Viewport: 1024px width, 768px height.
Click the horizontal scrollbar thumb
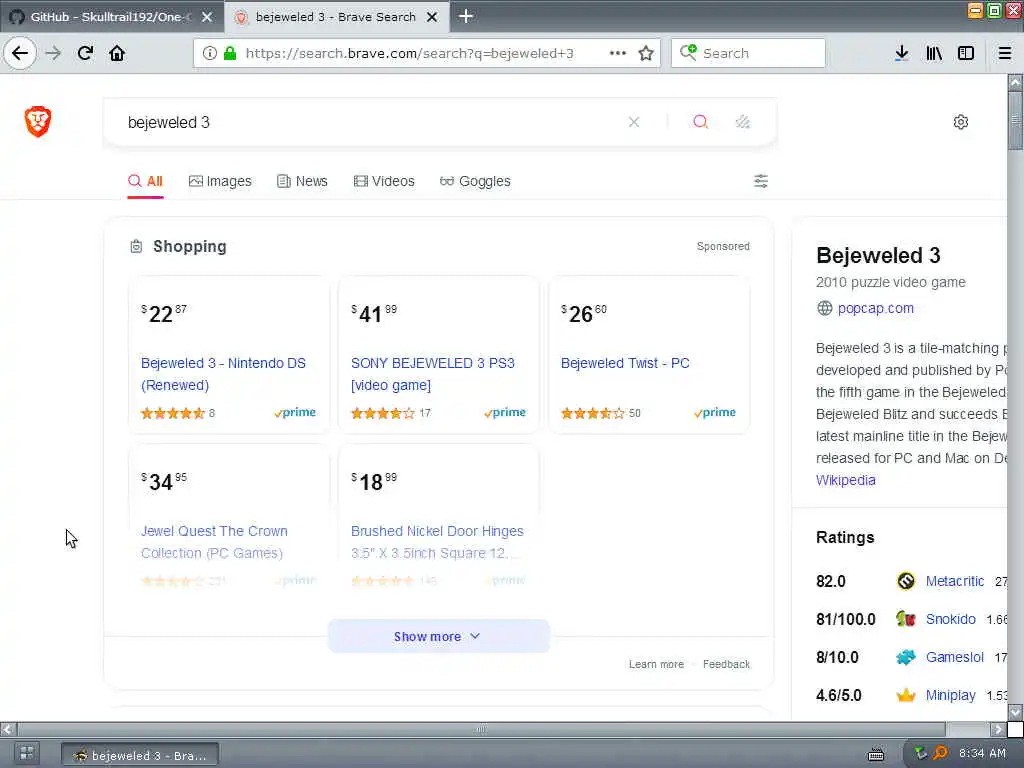(481, 729)
